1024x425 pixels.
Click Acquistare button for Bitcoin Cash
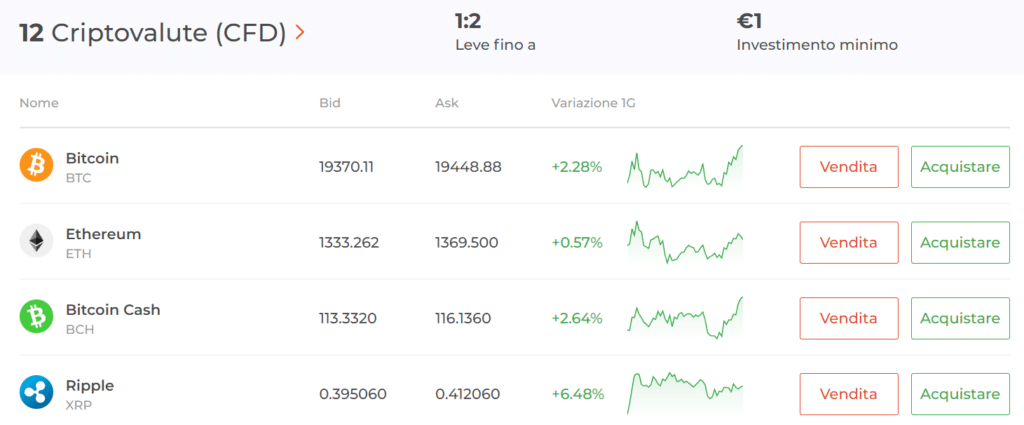(960, 319)
